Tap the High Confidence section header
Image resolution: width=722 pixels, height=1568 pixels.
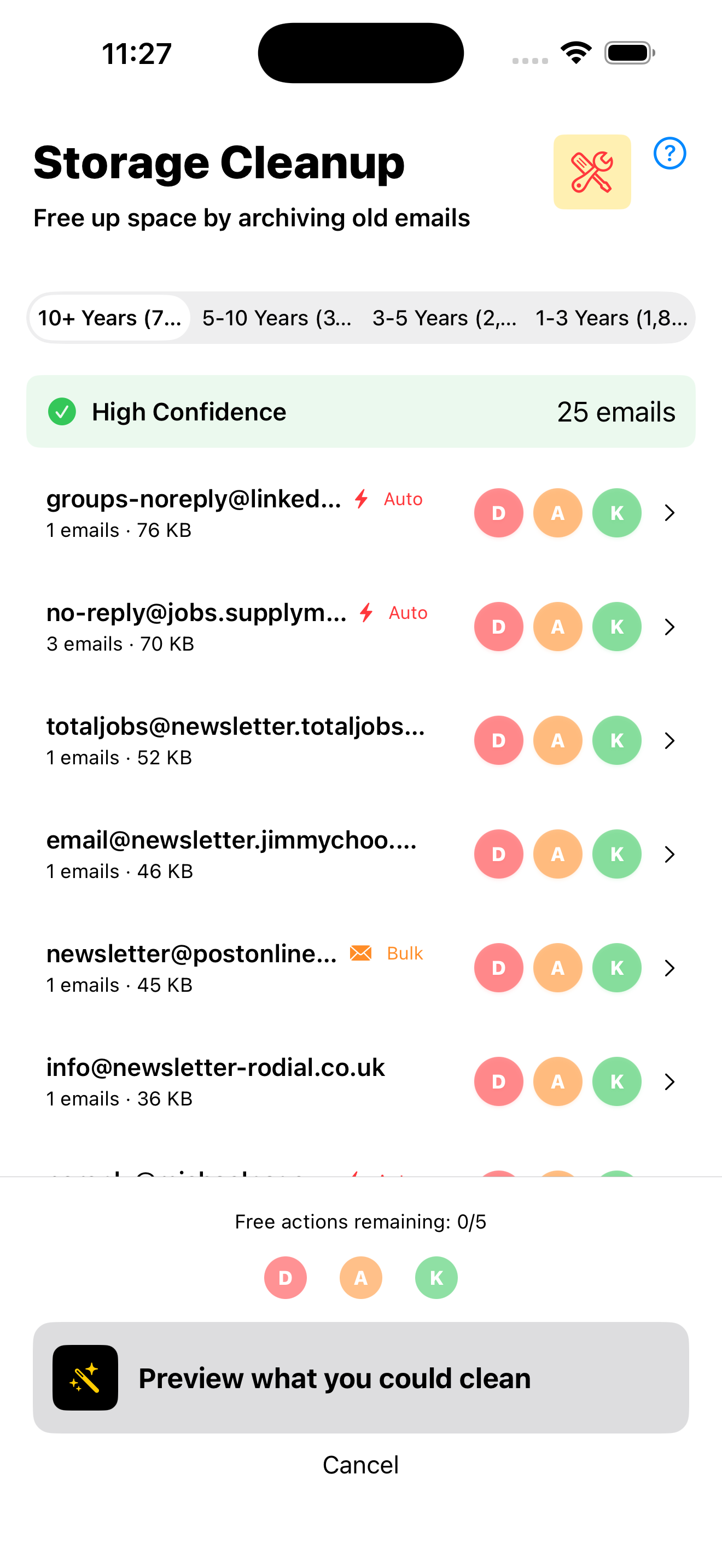pos(361,412)
